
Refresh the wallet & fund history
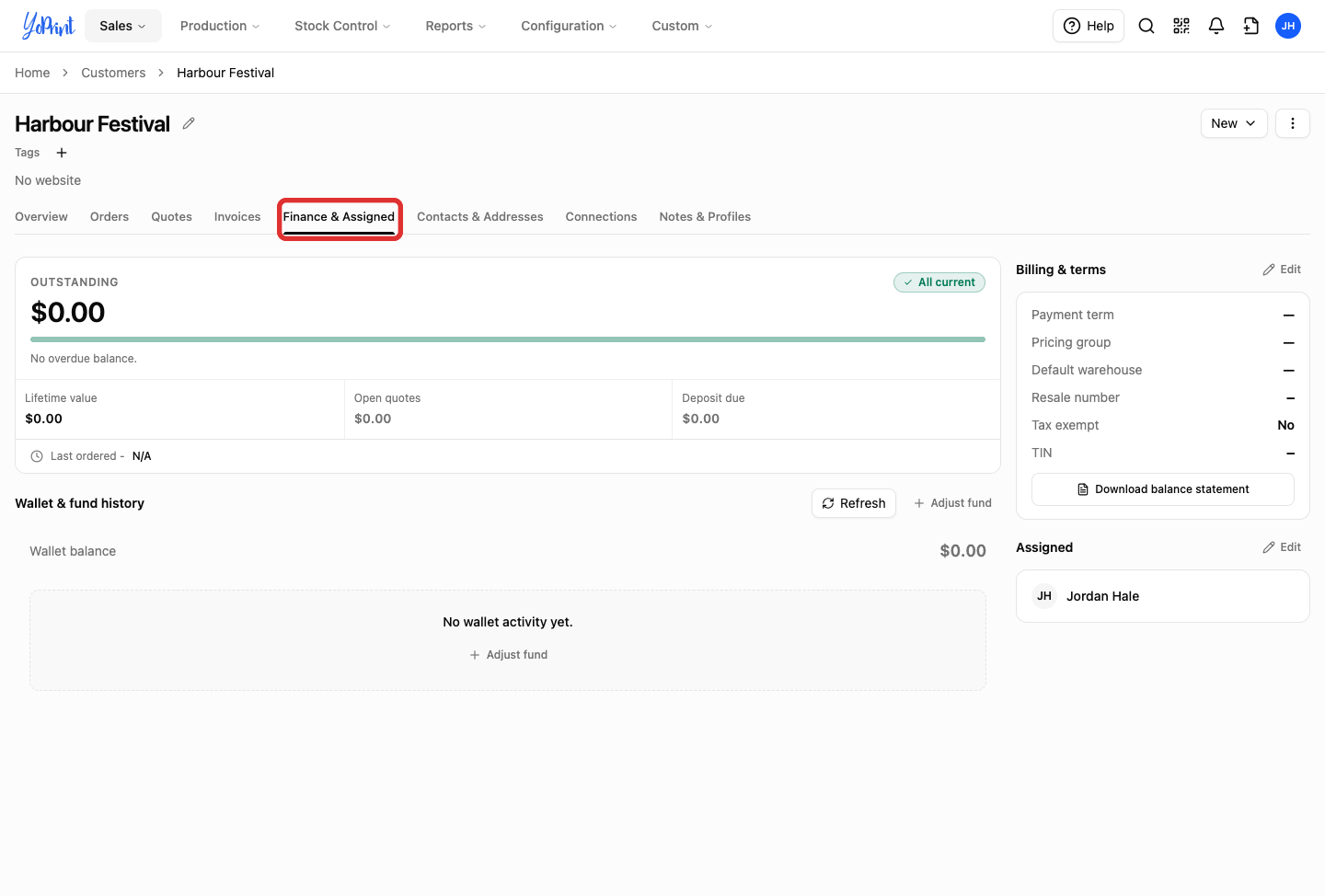[854, 503]
